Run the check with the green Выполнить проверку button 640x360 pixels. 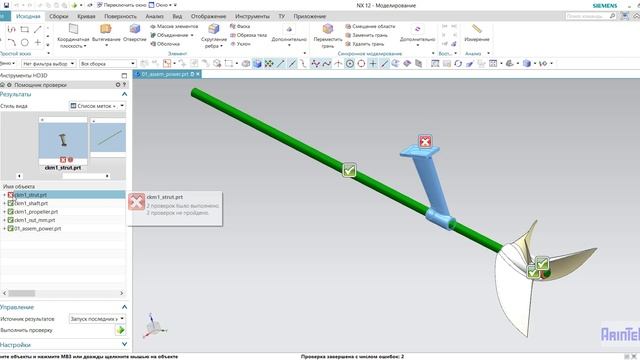coord(120,330)
